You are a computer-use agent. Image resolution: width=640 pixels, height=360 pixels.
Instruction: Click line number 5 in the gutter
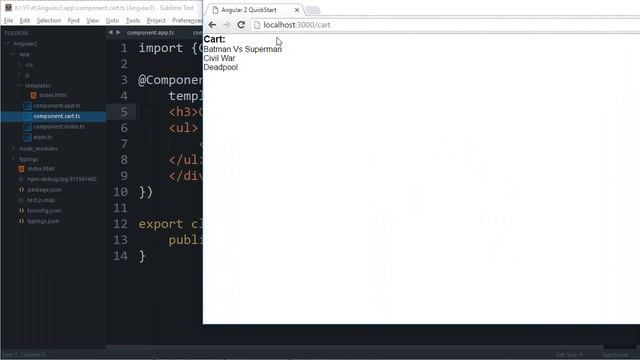pos(124,112)
